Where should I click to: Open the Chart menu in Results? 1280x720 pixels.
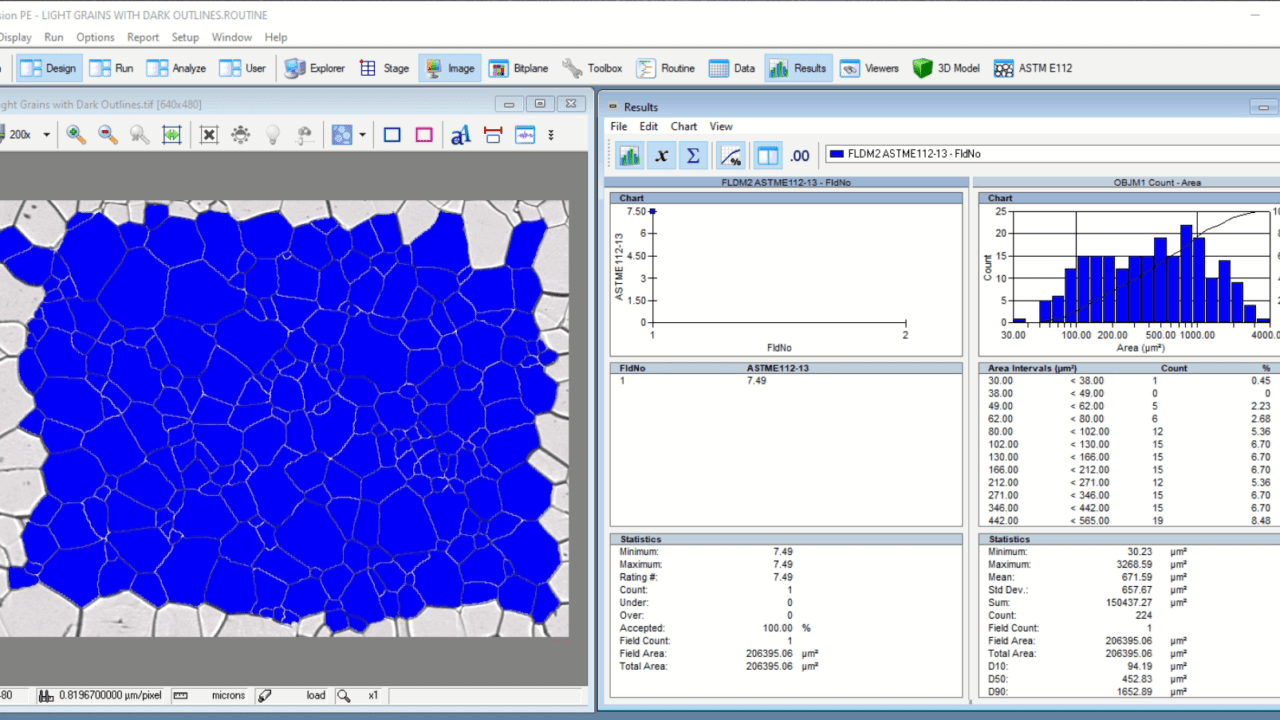coord(683,126)
